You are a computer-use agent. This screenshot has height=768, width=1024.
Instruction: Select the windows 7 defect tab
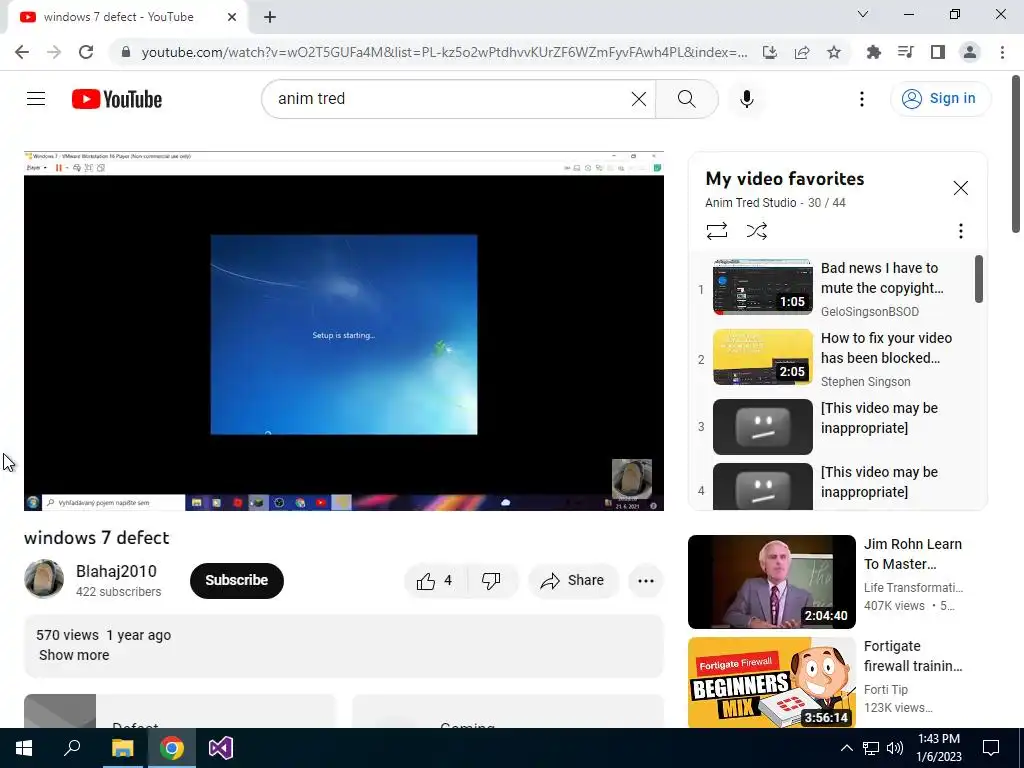[127, 17]
